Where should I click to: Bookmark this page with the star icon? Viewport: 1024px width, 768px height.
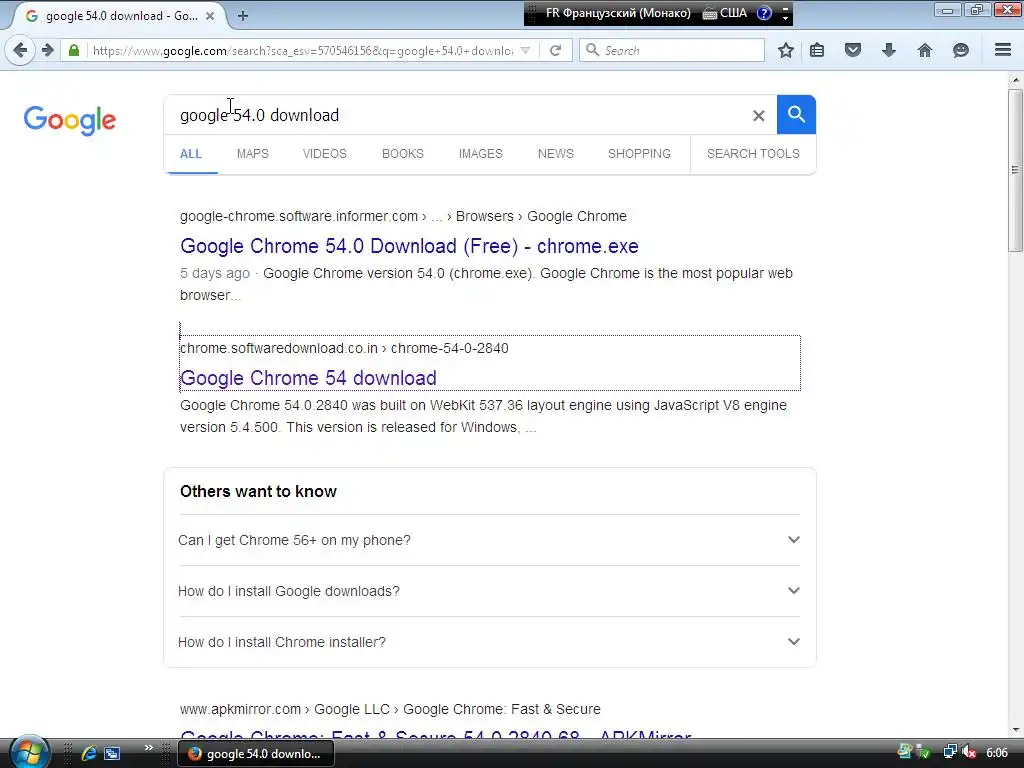[x=786, y=50]
